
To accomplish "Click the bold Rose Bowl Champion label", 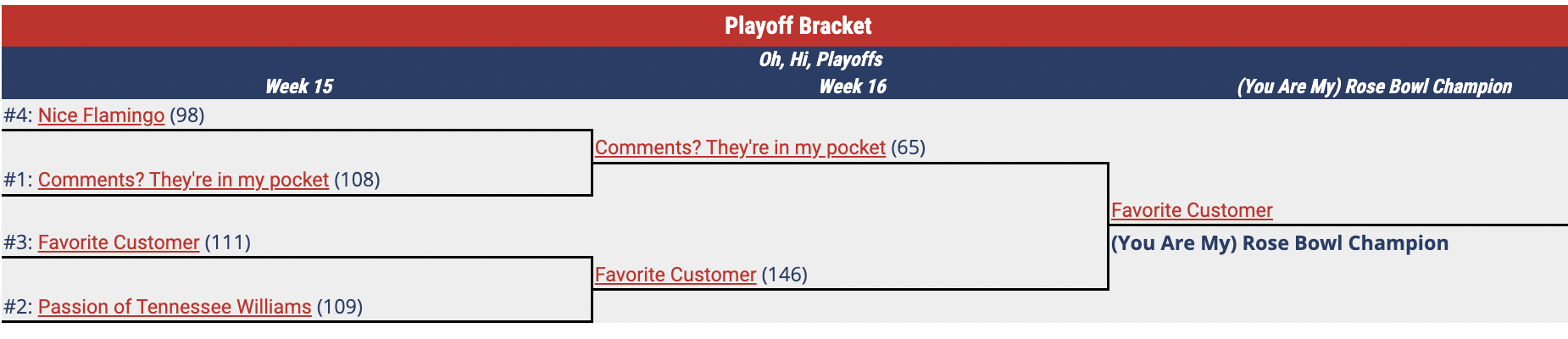I will point(1279,243).
